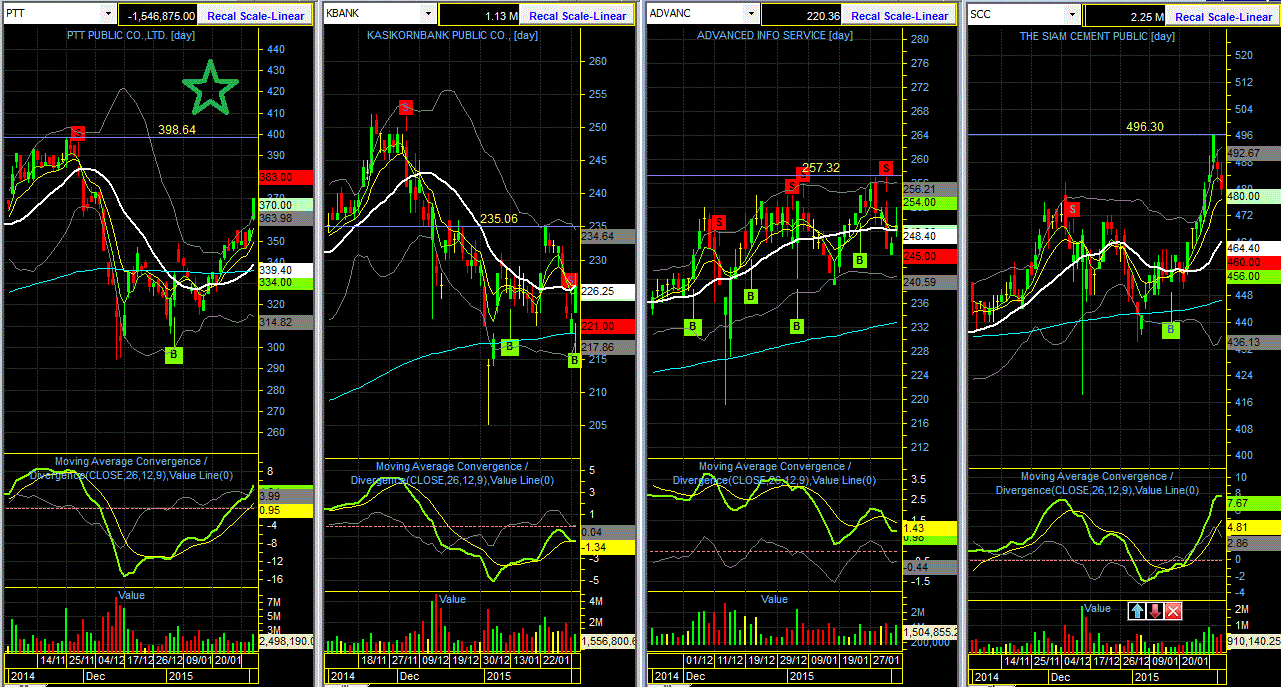
Task: Click the blue up-arrow icon in SCC volume pane
Action: [1137, 611]
